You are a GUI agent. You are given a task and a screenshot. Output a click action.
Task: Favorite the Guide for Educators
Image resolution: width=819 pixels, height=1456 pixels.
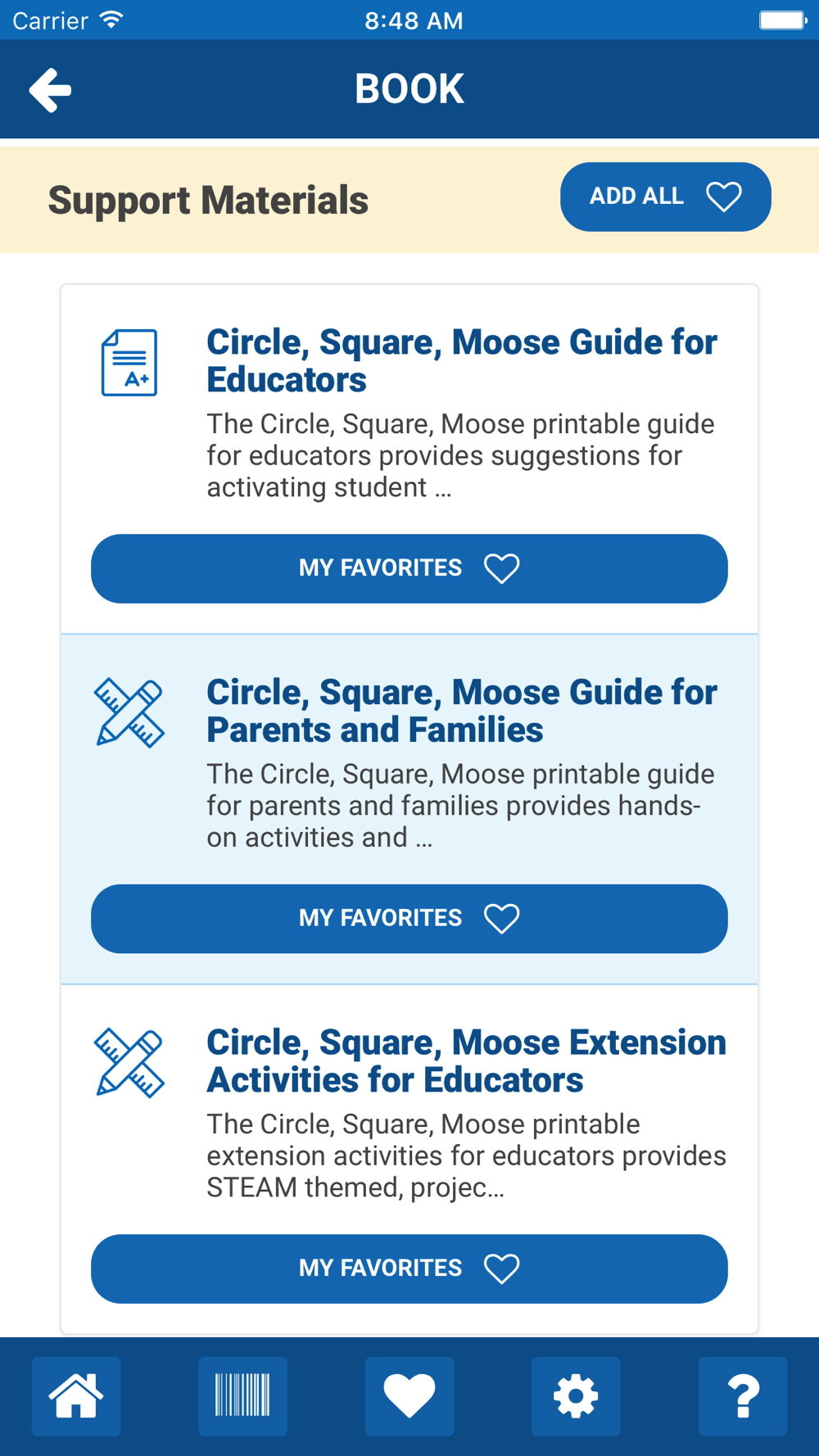click(409, 568)
